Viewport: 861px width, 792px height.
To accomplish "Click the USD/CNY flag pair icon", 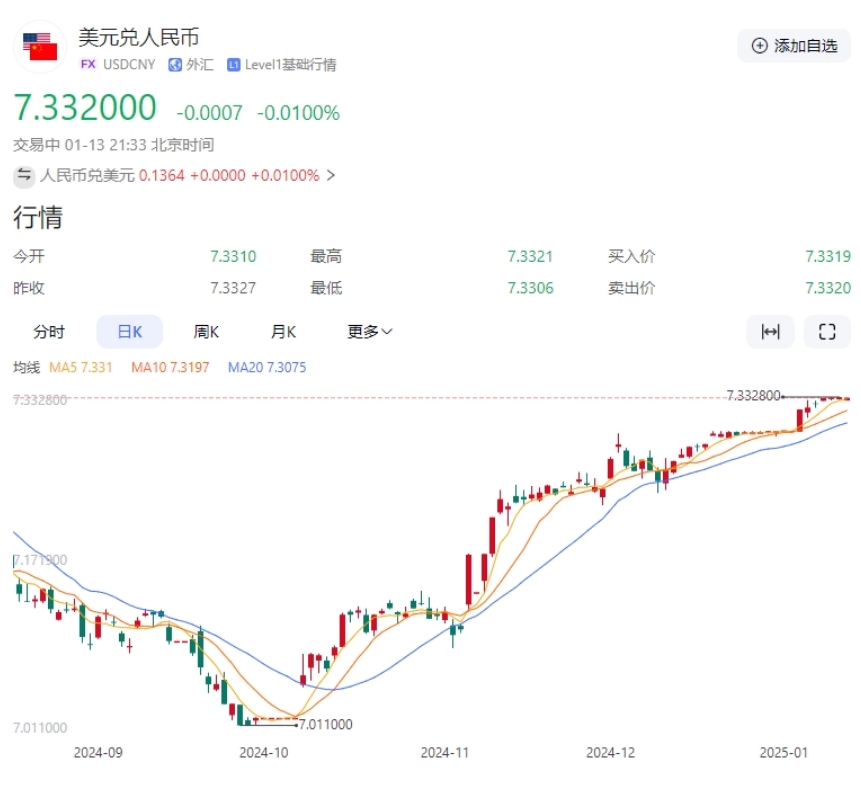I will coord(42,47).
